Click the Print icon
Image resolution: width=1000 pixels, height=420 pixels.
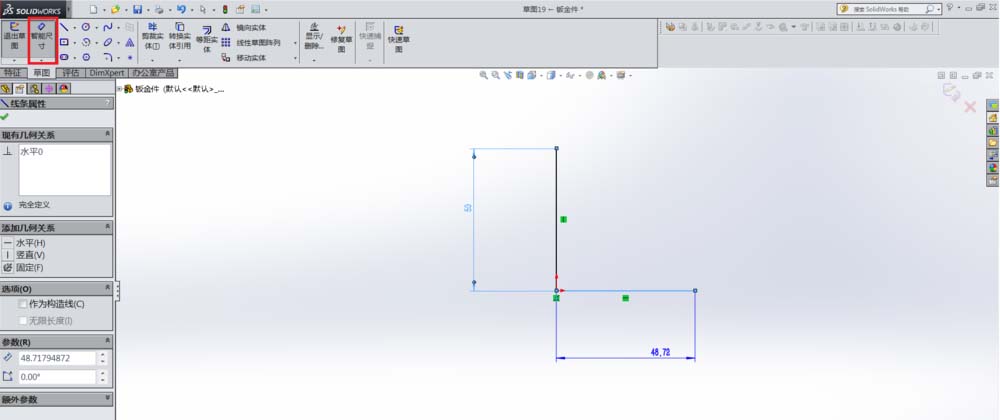click(x=159, y=10)
